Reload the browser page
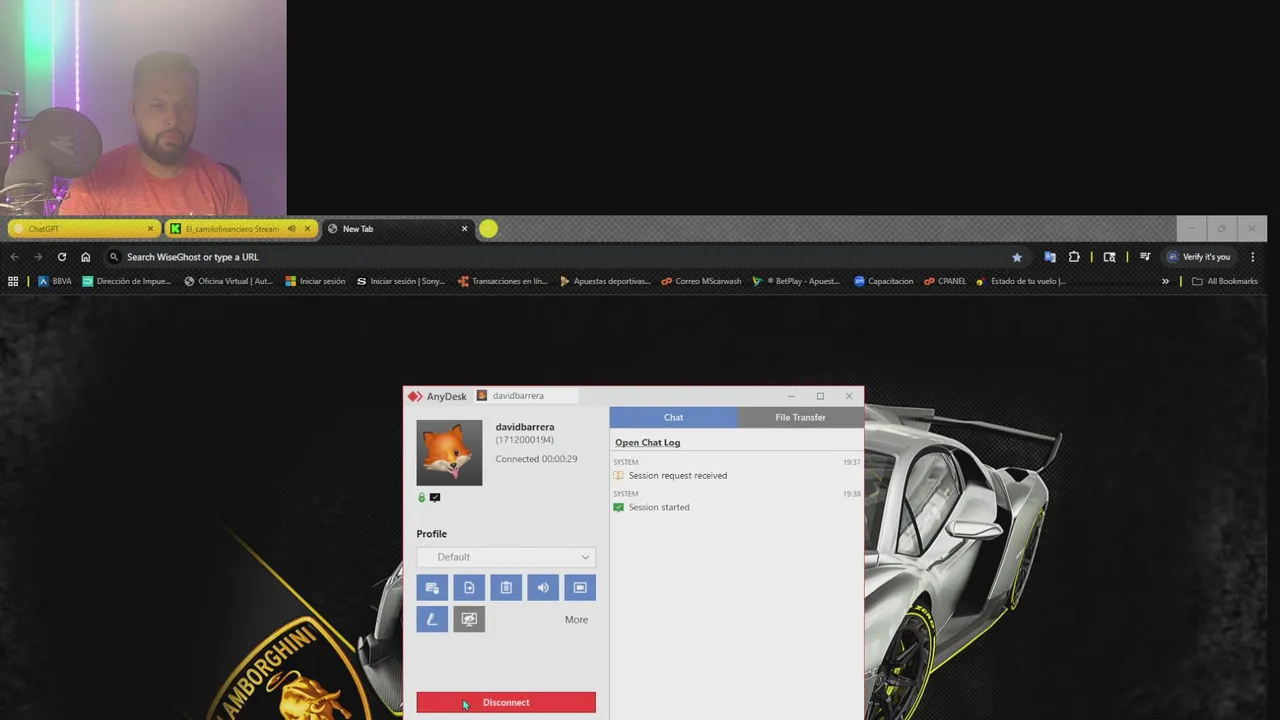Image resolution: width=1280 pixels, height=720 pixels. [62, 257]
